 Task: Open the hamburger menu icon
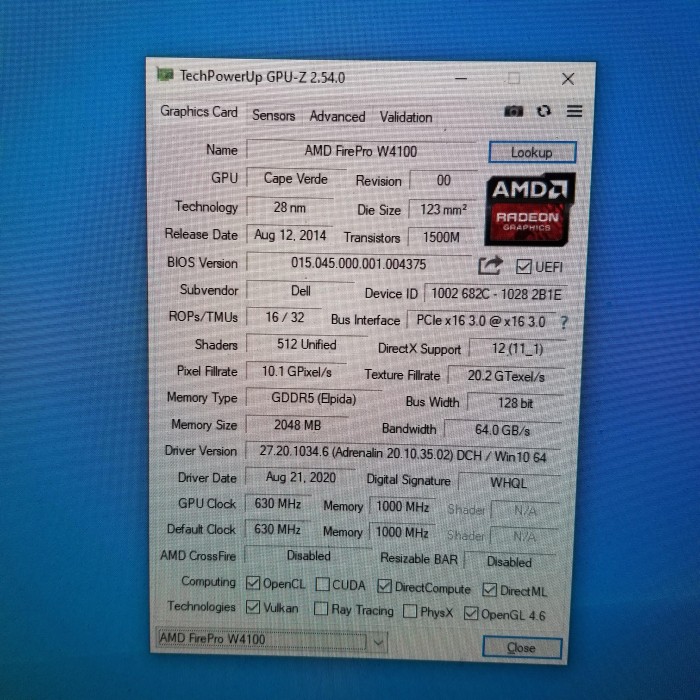(x=574, y=111)
